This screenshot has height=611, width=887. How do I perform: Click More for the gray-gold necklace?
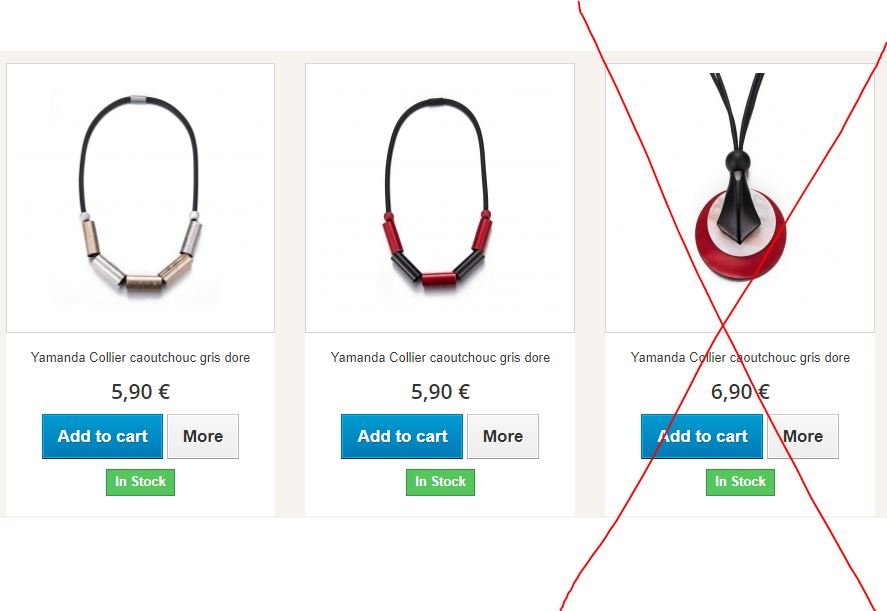click(x=203, y=436)
